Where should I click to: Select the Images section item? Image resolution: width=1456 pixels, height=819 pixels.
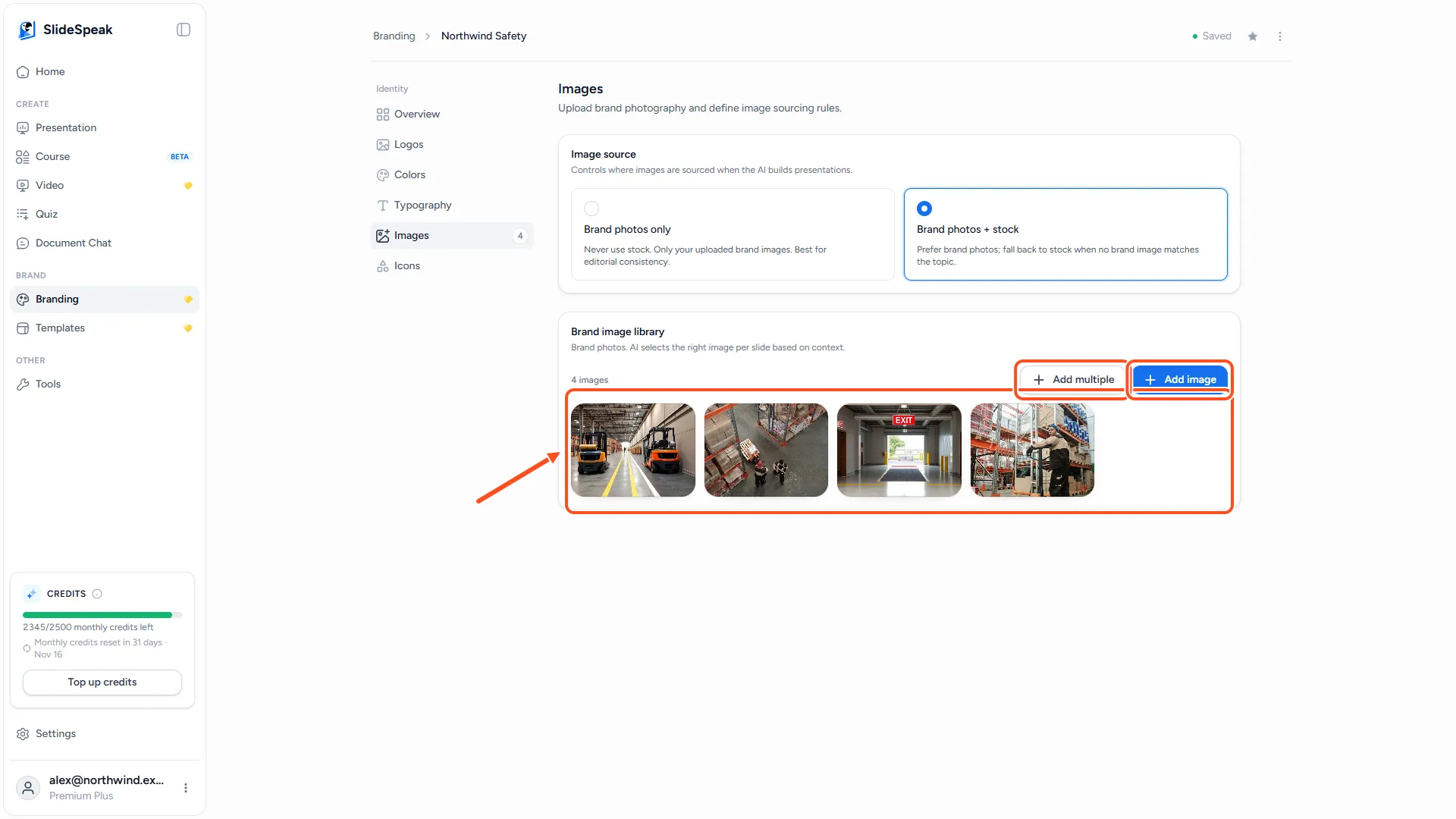click(452, 235)
